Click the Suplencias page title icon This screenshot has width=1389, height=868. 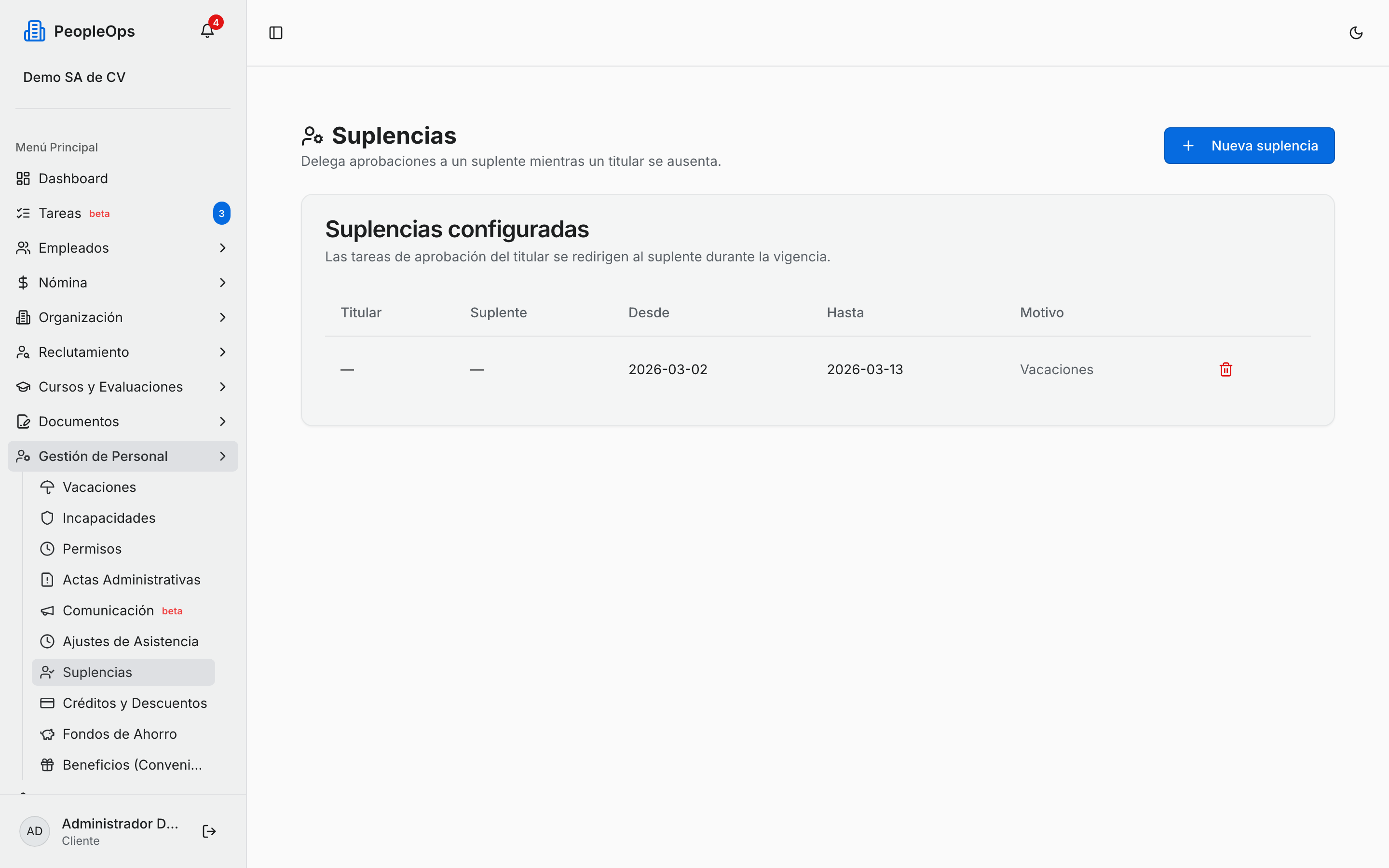click(312, 136)
